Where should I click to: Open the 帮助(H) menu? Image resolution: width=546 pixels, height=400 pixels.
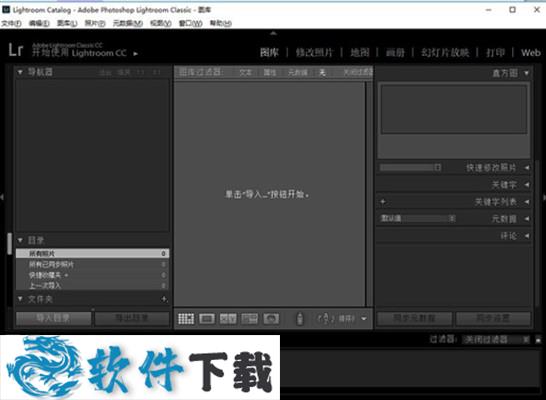220,23
